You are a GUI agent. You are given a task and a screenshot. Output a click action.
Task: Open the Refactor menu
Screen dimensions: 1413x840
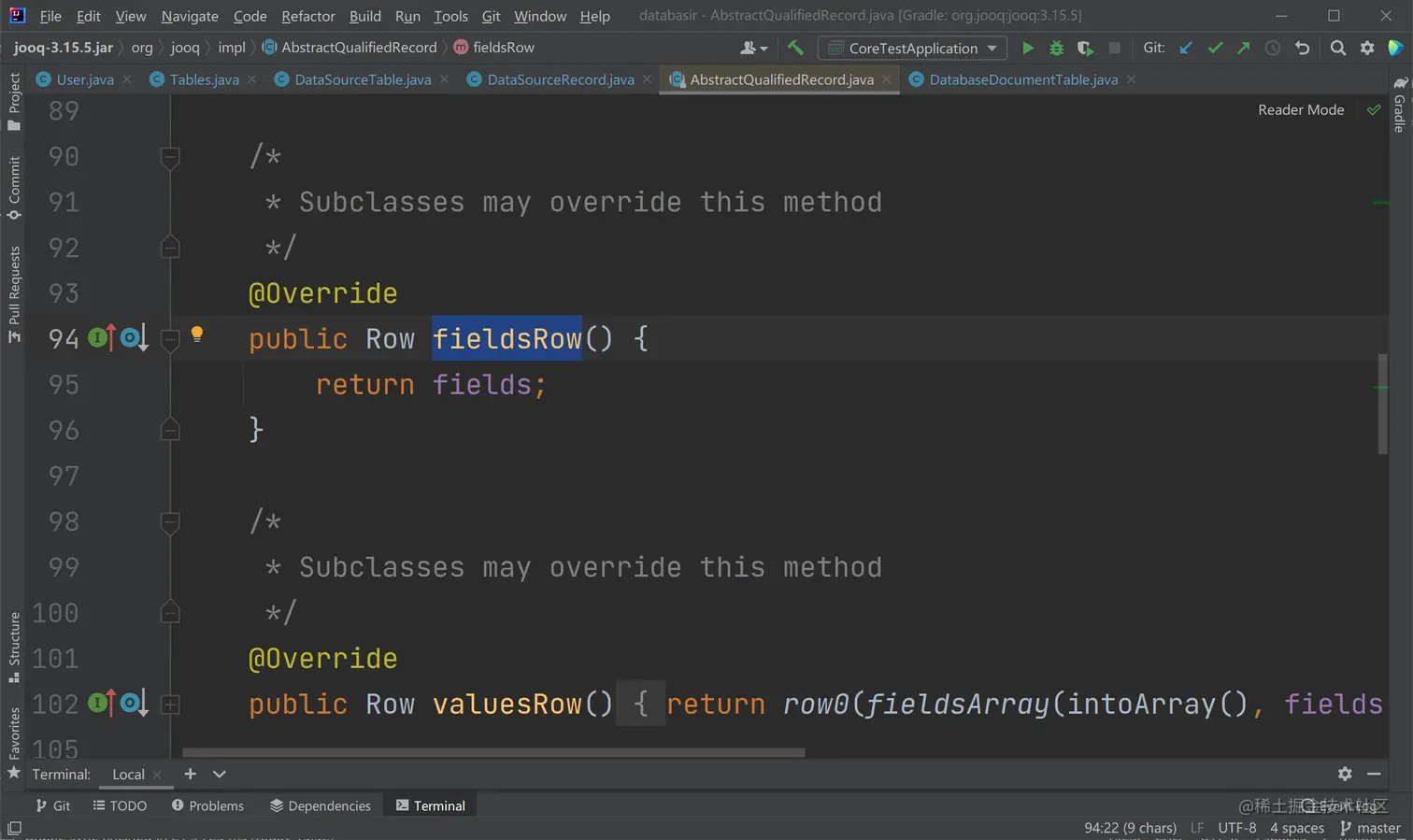click(x=307, y=16)
